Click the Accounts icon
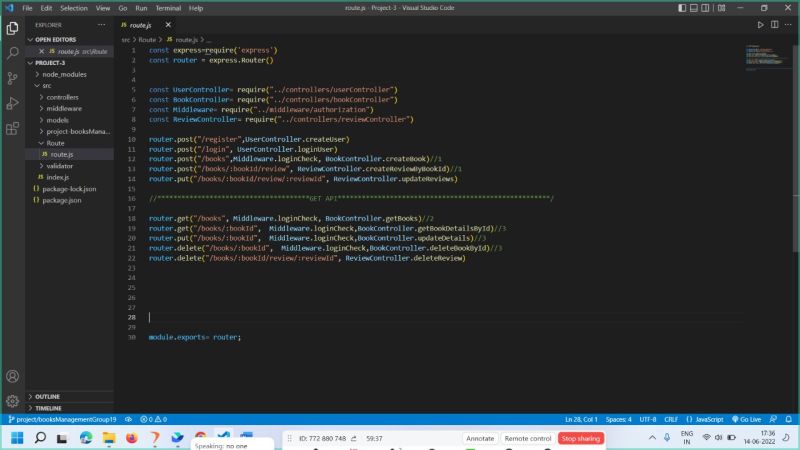Image resolution: width=800 pixels, height=450 pixels. pos(12,377)
